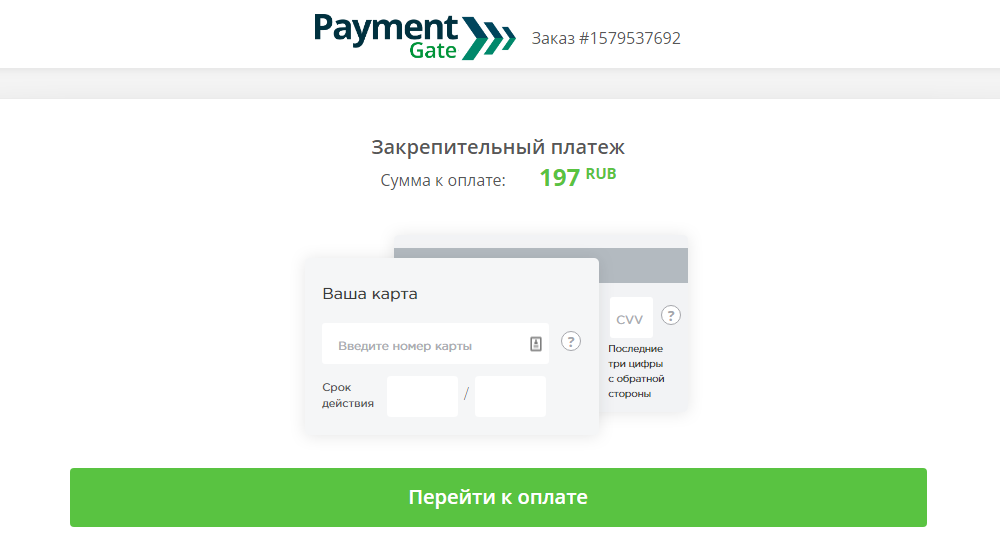Focus the expiry month field
Screen dimensions: 1000x560
422,396
